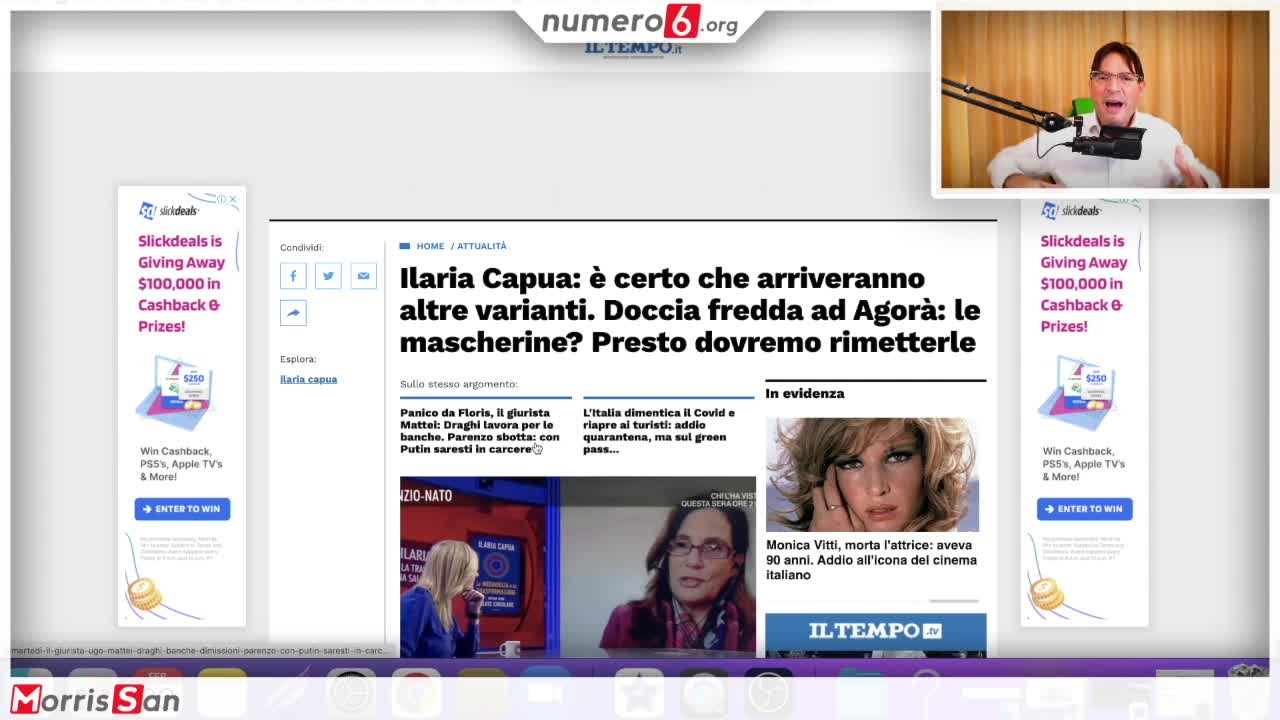Click the Ilaria Capua article main image
Viewport: 1280px width, 720px height.
tap(578, 566)
